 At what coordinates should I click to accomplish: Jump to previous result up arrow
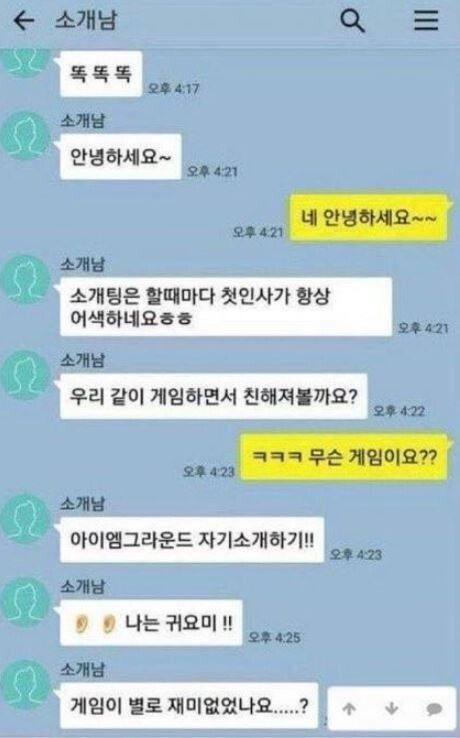[x=349, y=708]
